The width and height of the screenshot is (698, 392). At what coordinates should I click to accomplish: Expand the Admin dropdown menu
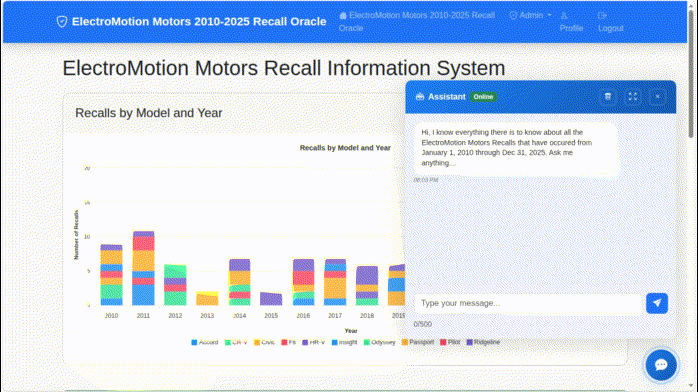pyautogui.click(x=530, y=16)
